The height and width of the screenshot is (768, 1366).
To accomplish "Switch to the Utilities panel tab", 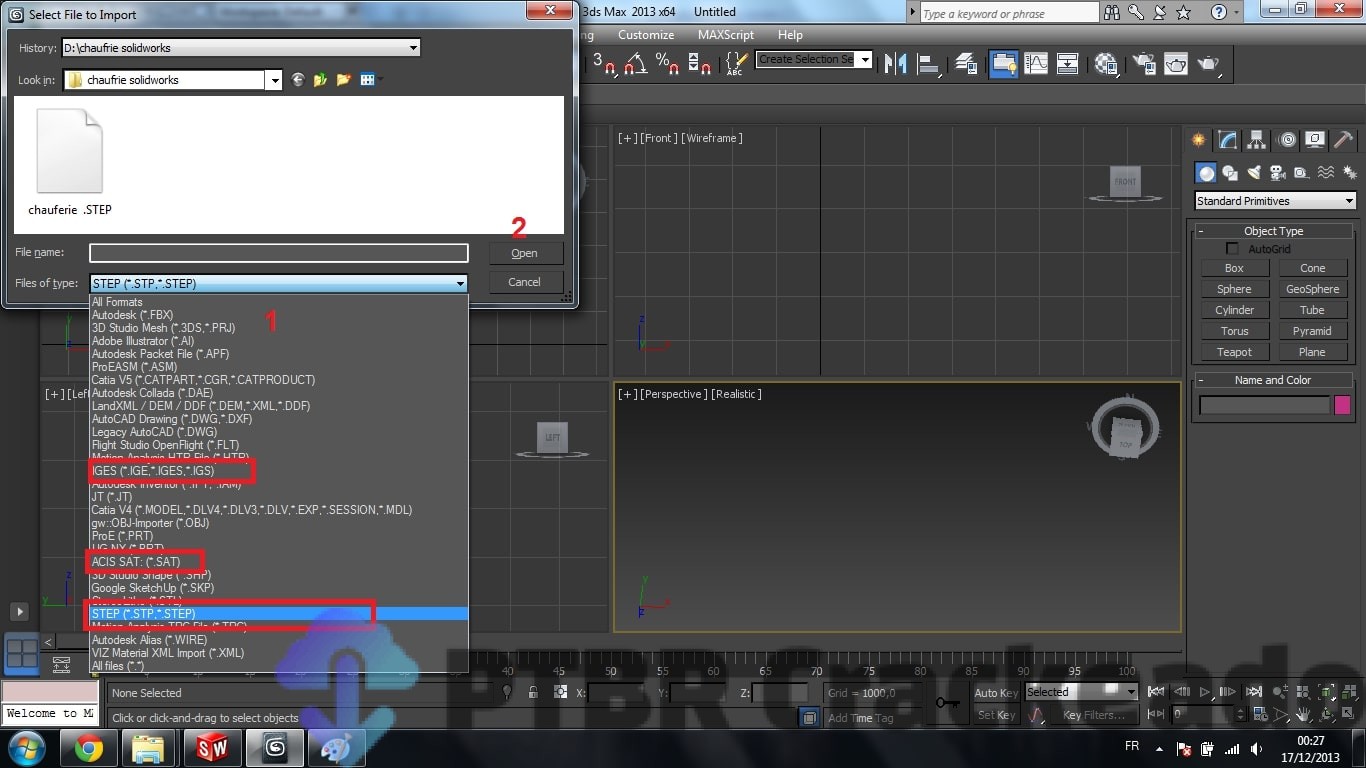I will [1345, 140].
